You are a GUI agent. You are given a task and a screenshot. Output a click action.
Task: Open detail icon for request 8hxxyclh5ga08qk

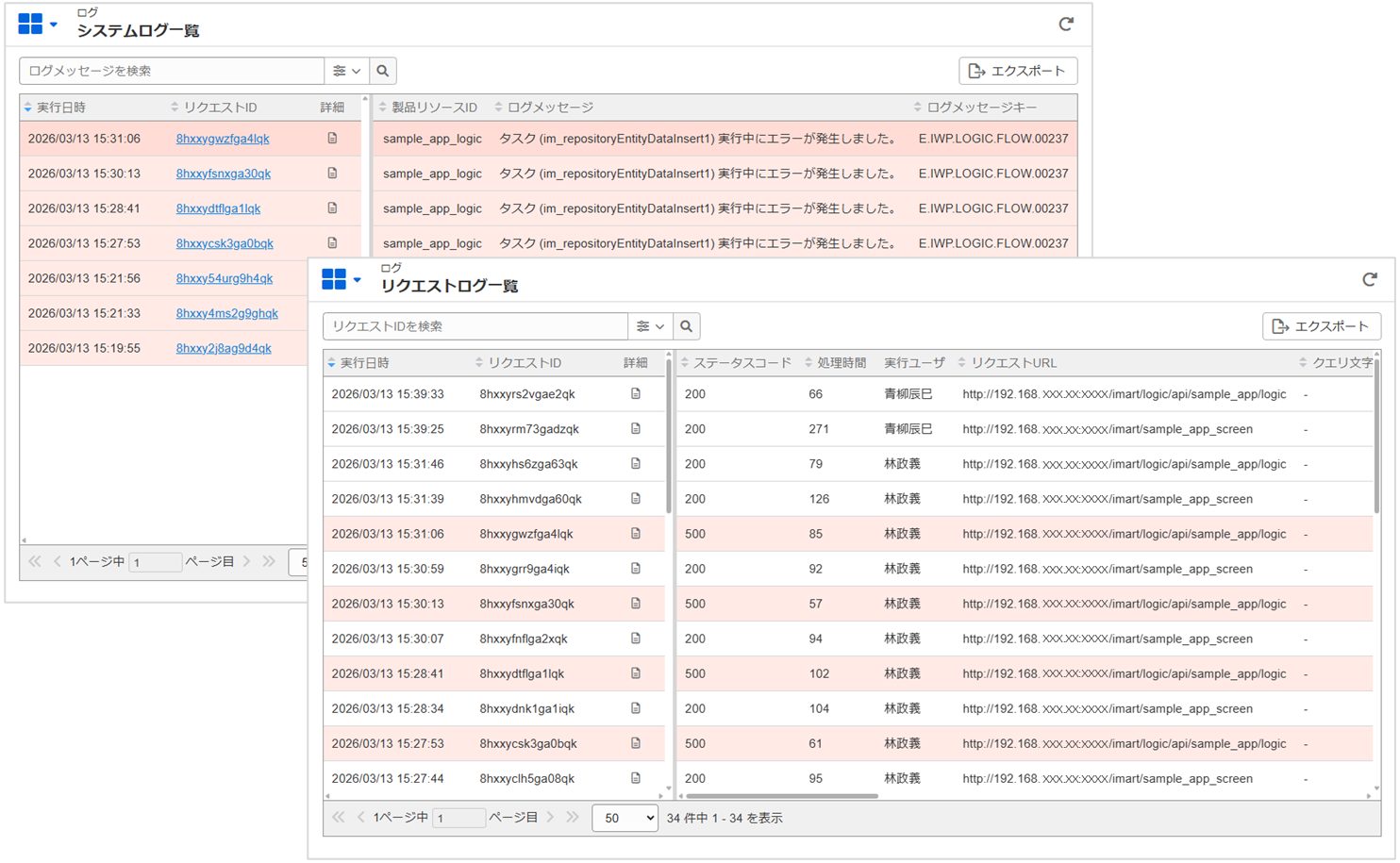pyautogui.click(x=636, y=778)
